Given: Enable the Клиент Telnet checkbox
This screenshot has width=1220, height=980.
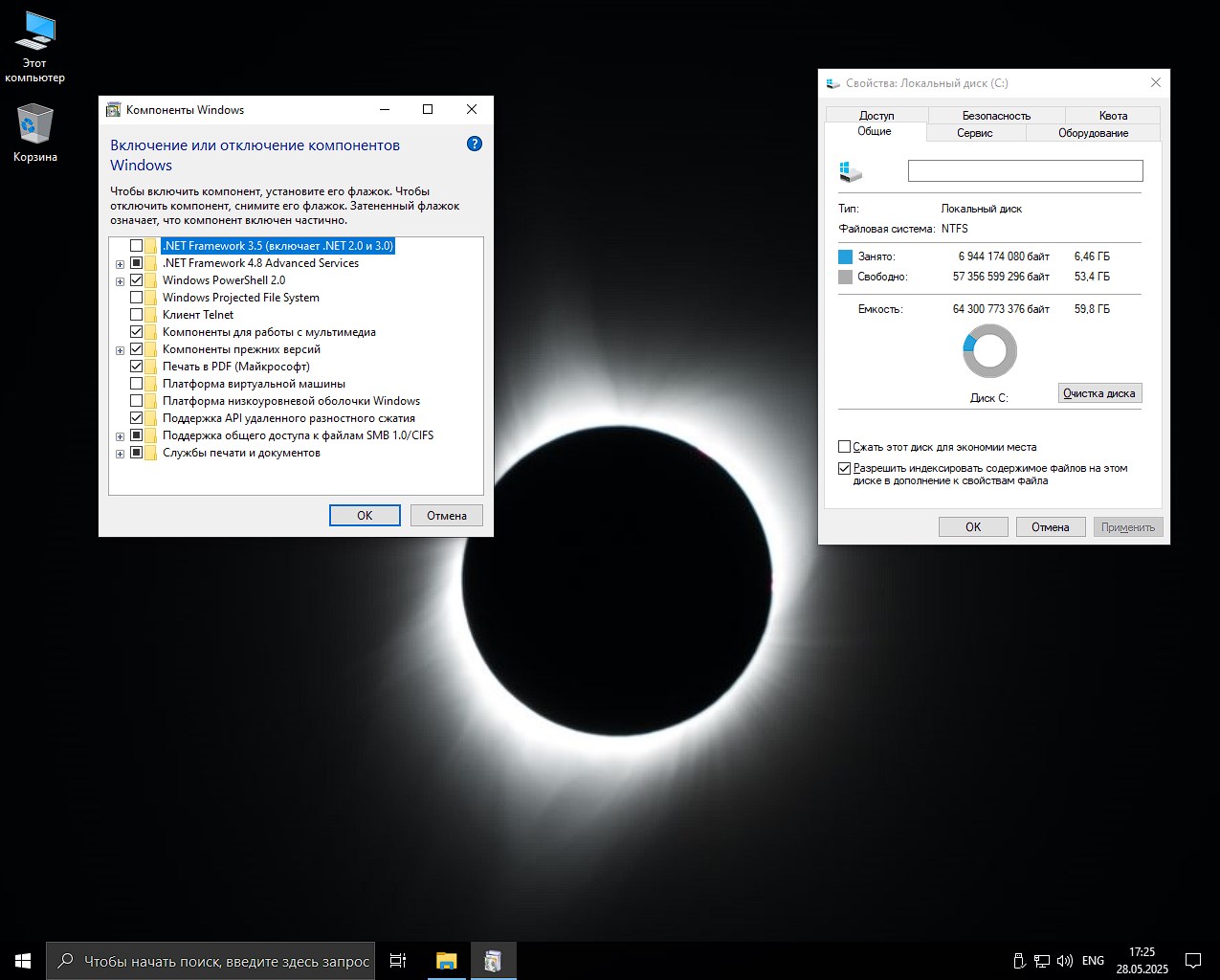Looking at the screenshot, I should pos(136,315).
